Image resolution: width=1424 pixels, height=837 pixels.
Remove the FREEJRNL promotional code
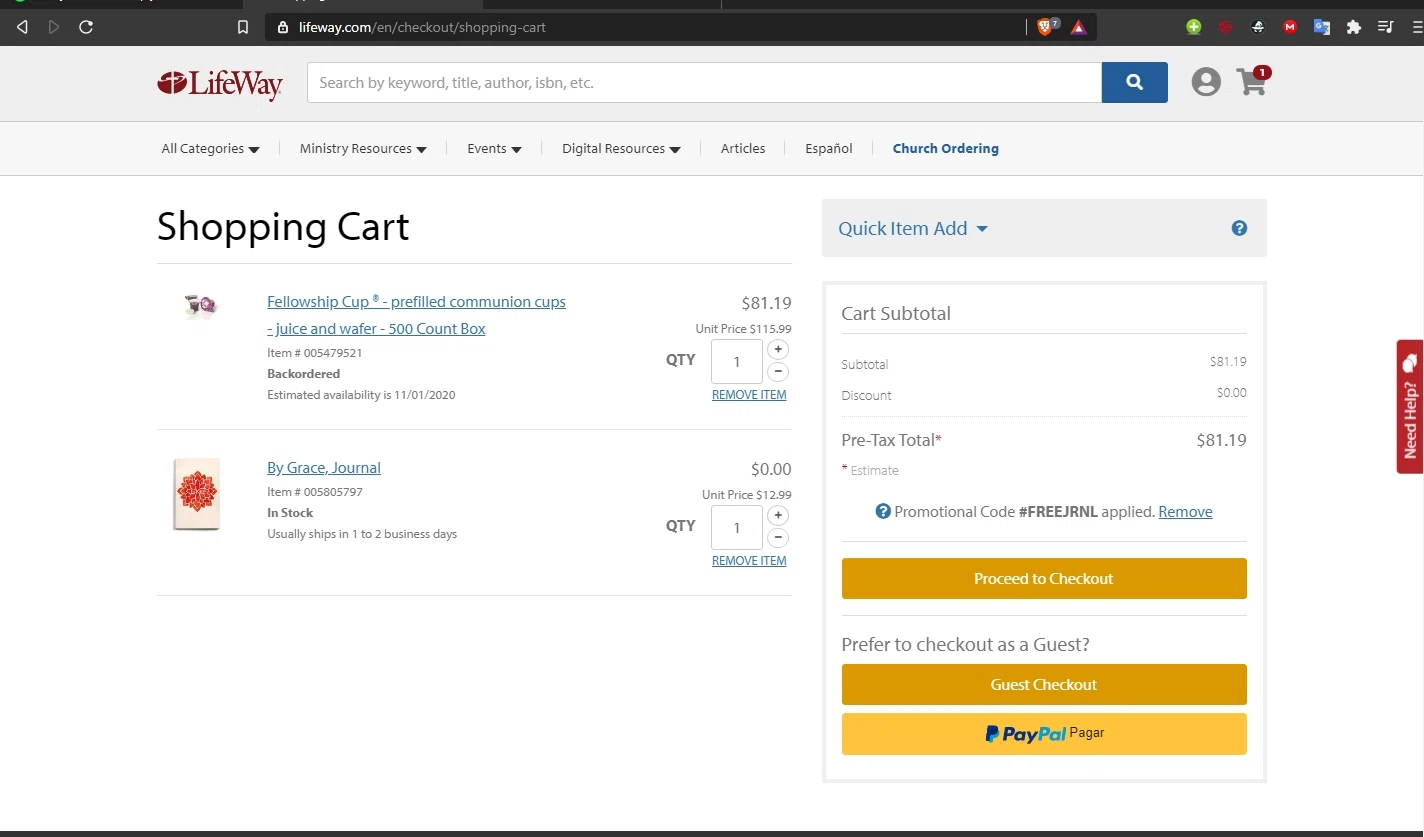1185,511
